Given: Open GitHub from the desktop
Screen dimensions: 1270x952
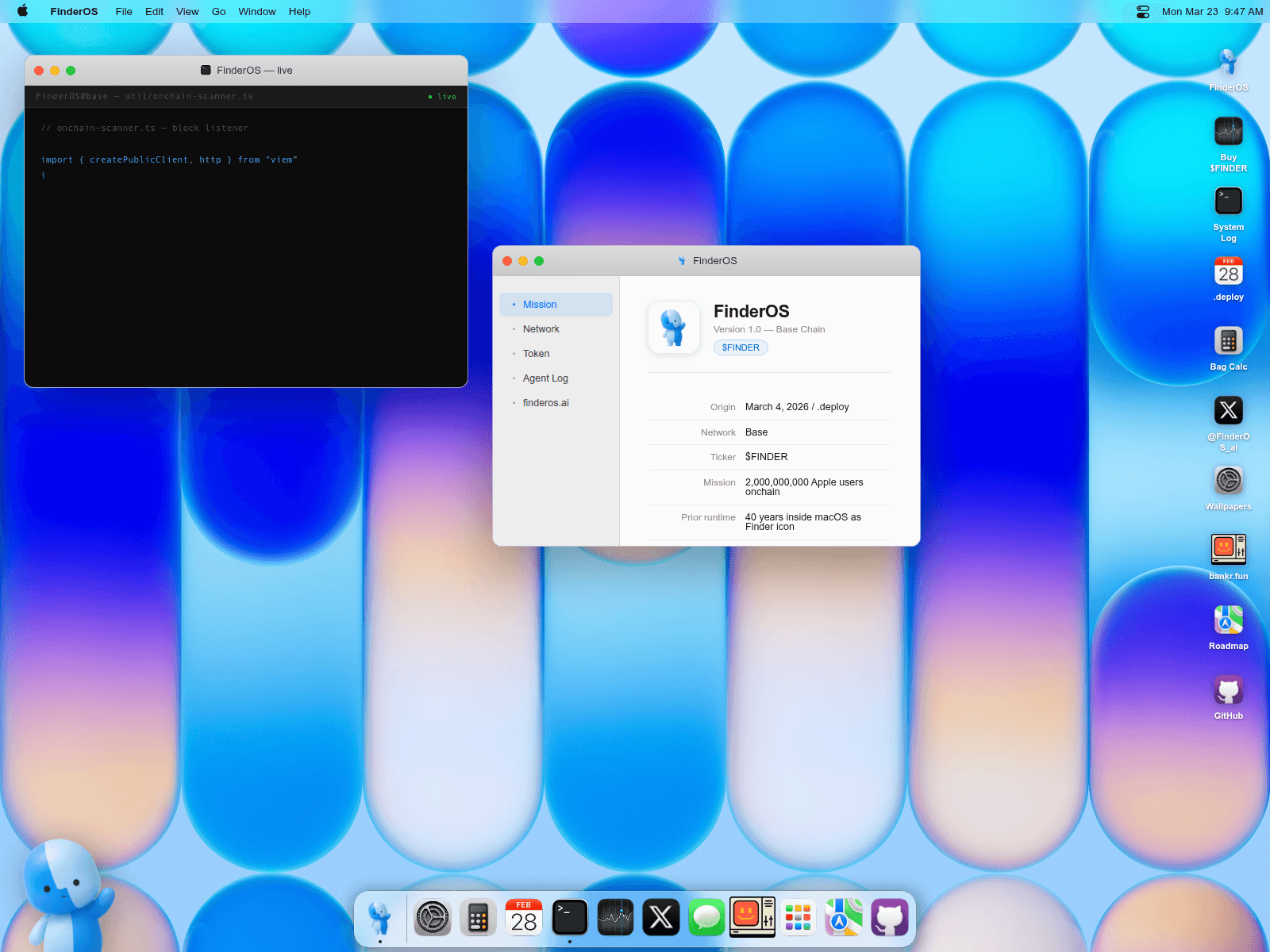Looking at the screenshot, I should (1228, 691).
